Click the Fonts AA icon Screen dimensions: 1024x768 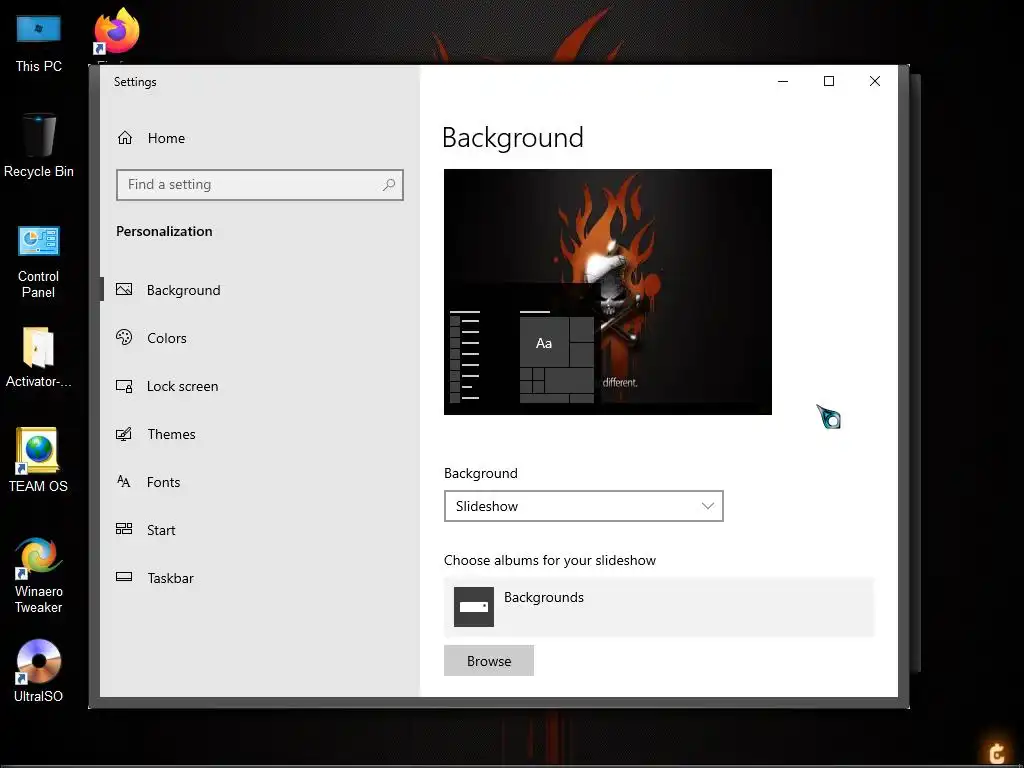124,481
